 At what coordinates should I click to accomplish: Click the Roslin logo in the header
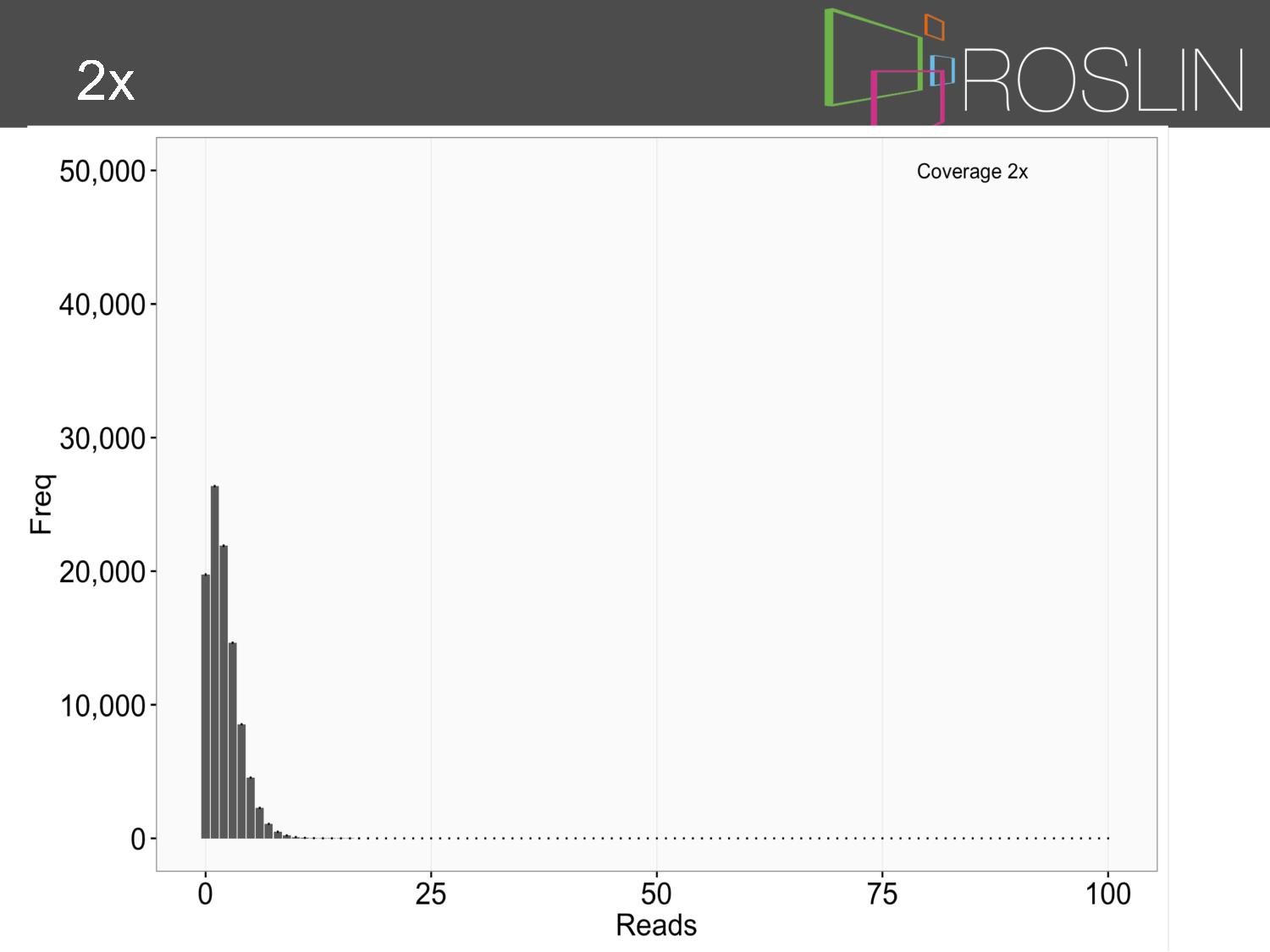tap(1034, 66)
